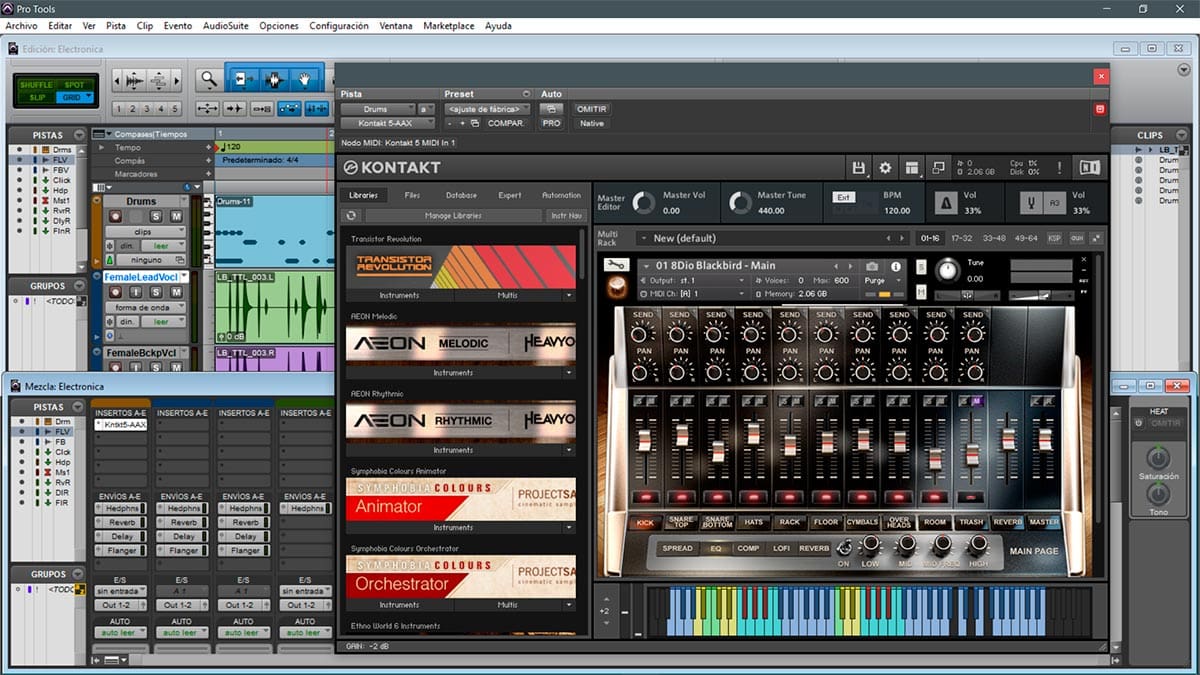Enable Shuffle edit mode
The width and height of the screenshot is (1200, 675).
pos(36,85)
